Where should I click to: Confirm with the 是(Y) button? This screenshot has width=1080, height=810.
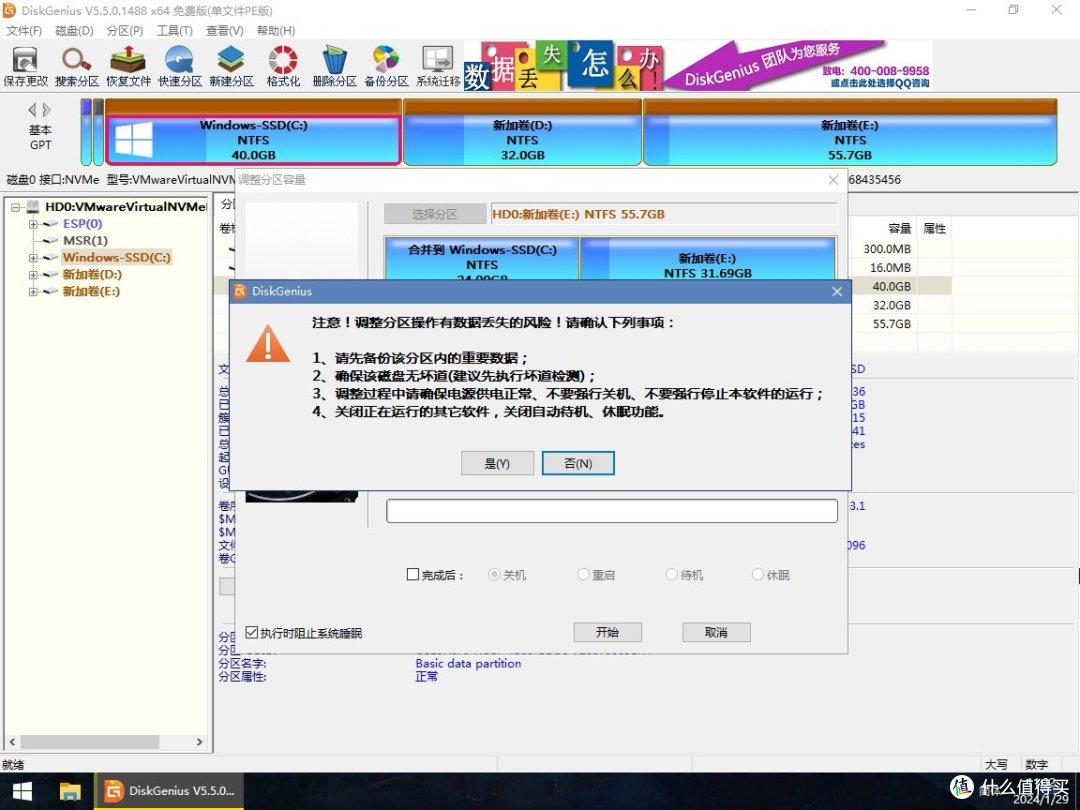click(497, 464)
